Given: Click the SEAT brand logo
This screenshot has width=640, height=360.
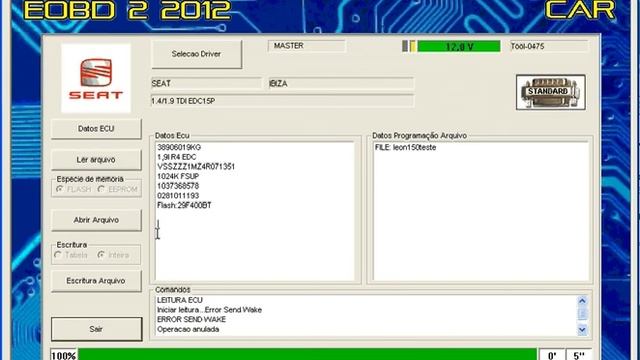Looking at the screenshot, I should [x=96, y=78].
